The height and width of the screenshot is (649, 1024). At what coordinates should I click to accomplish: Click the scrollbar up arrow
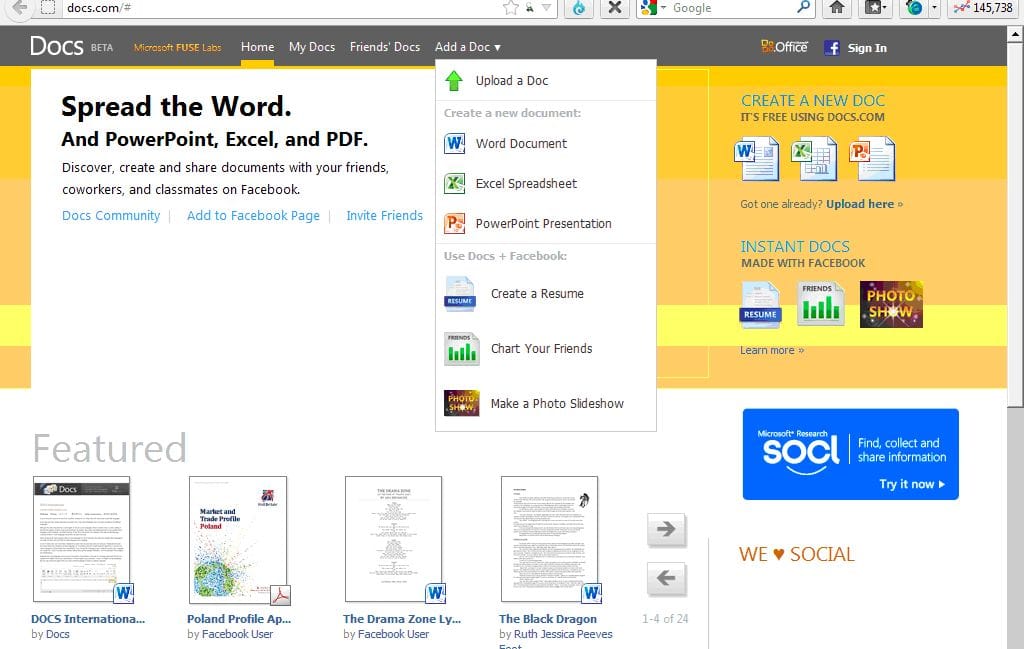pos(1016,34)
